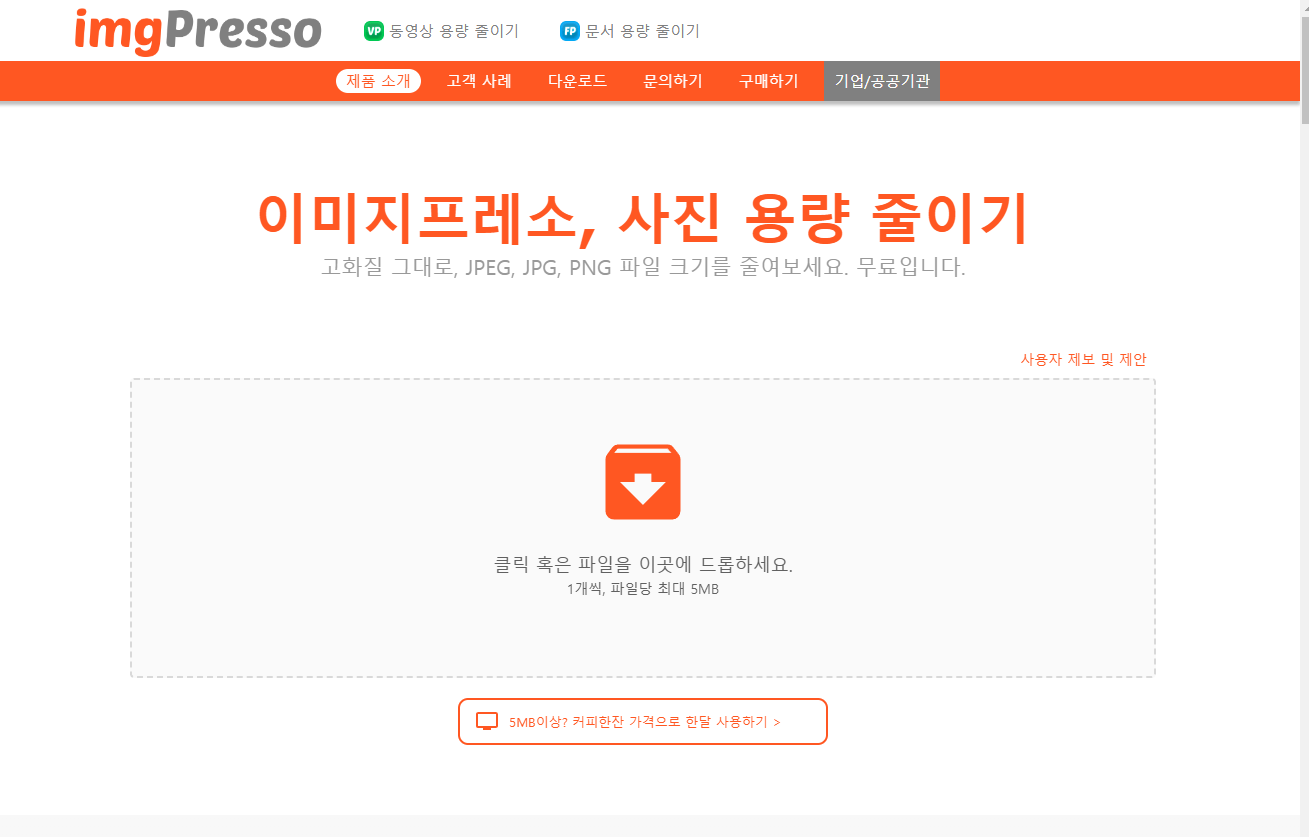Screen dimensions: 1309x837
Task: Click the text 클릭 혹은 파일을 이곳에 드롭하세요
Action: 643,564
